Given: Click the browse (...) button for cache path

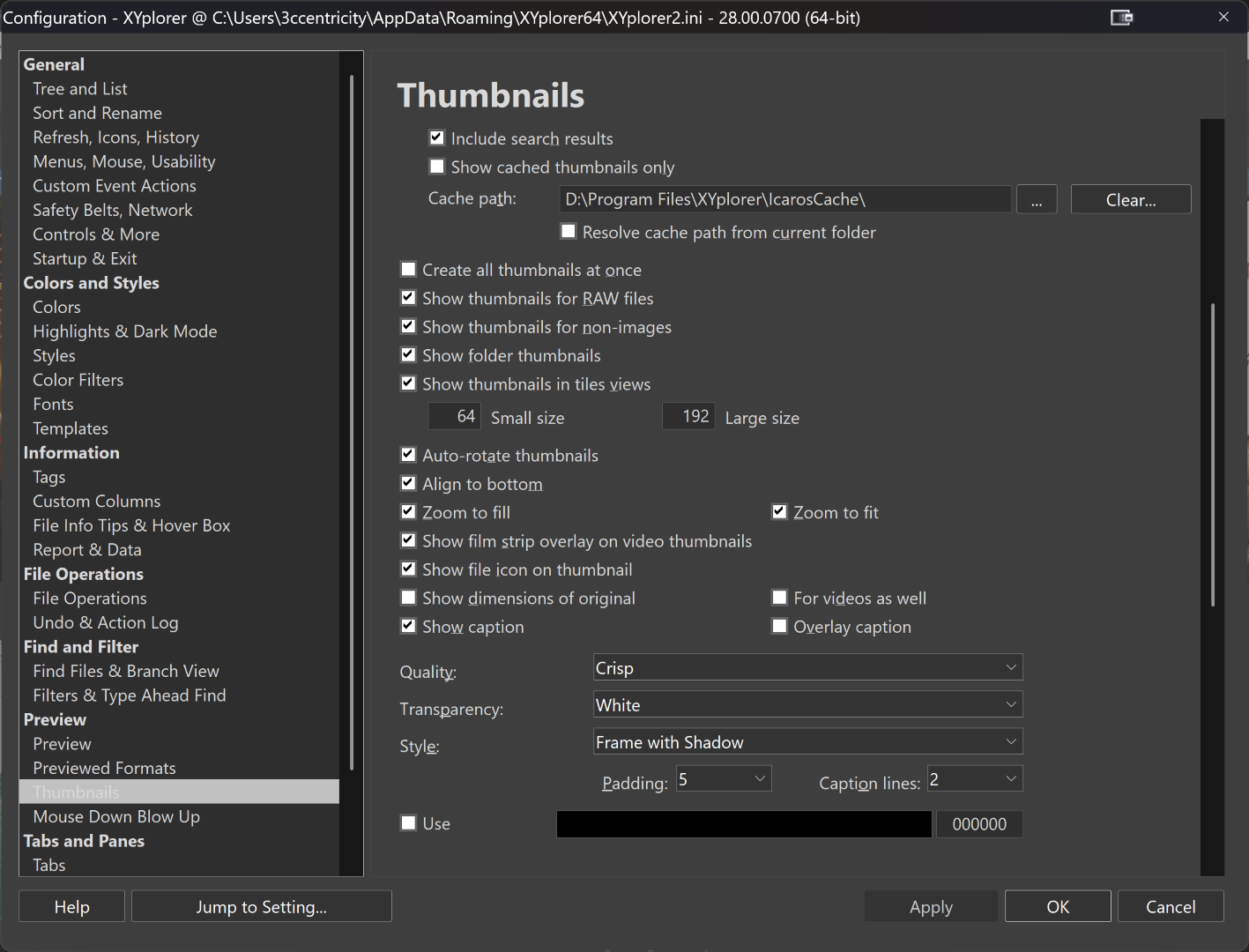Looking at the screenshot, I should [x=1037, y=200].
